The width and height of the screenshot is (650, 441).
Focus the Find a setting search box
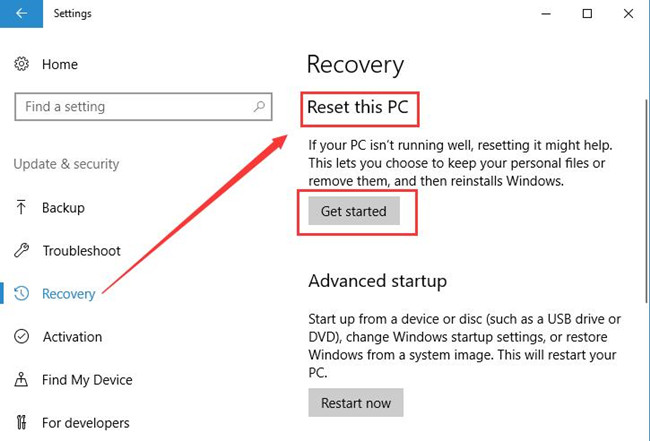point(143,107)
